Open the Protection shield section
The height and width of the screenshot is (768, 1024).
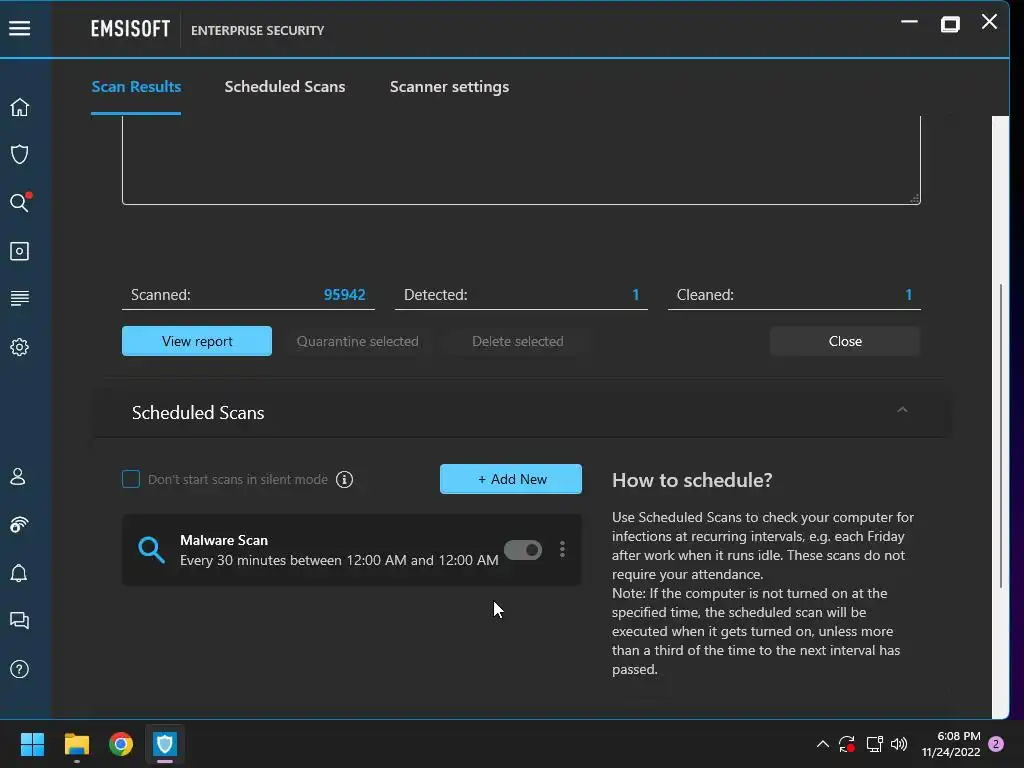click(x=20, y=155)
